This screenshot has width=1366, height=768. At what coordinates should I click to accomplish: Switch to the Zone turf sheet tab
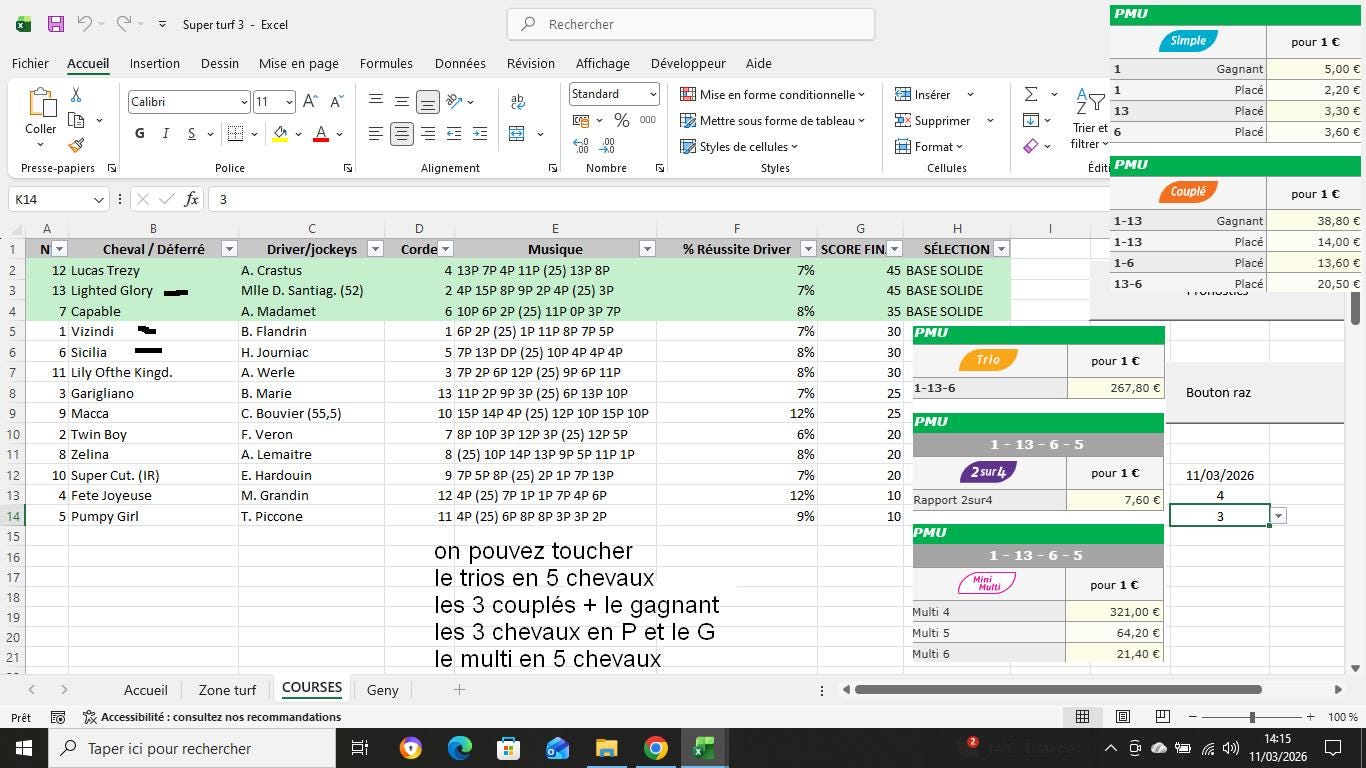click(227, 690)
